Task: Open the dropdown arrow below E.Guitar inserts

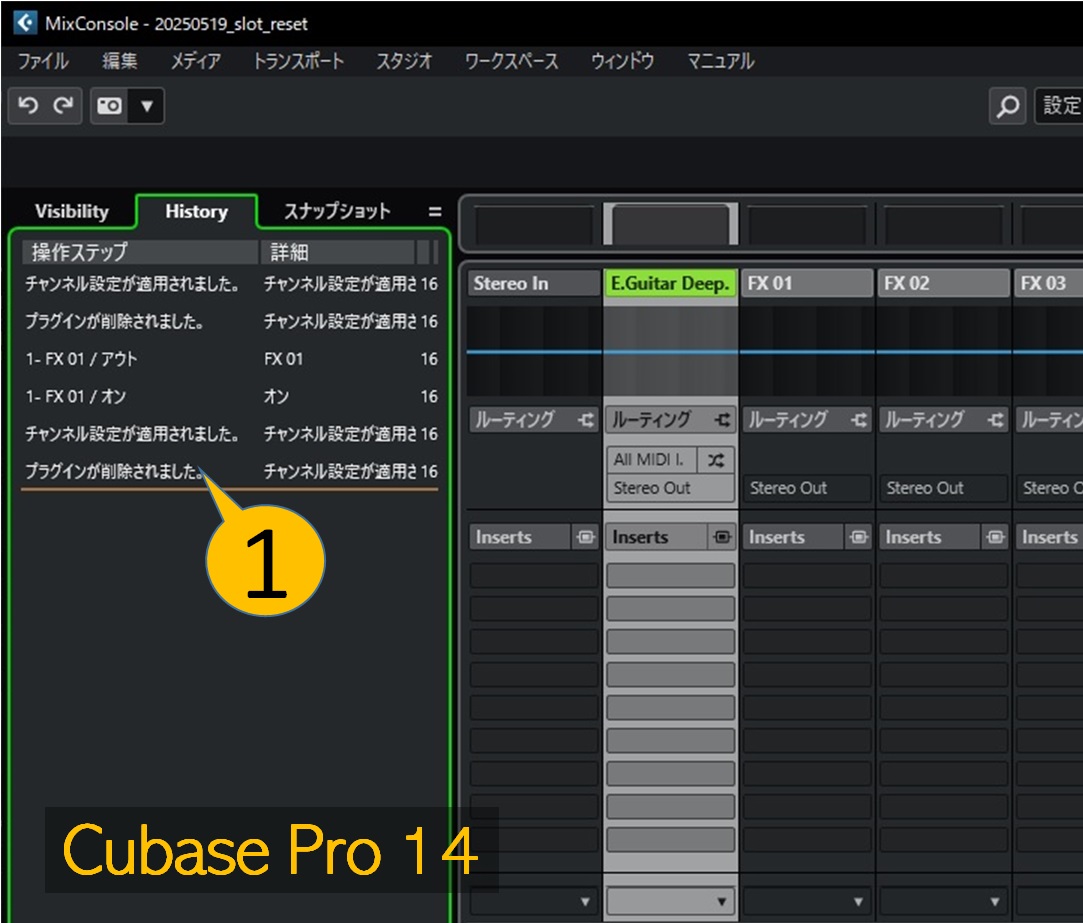Action: click(x=721, y=901)
